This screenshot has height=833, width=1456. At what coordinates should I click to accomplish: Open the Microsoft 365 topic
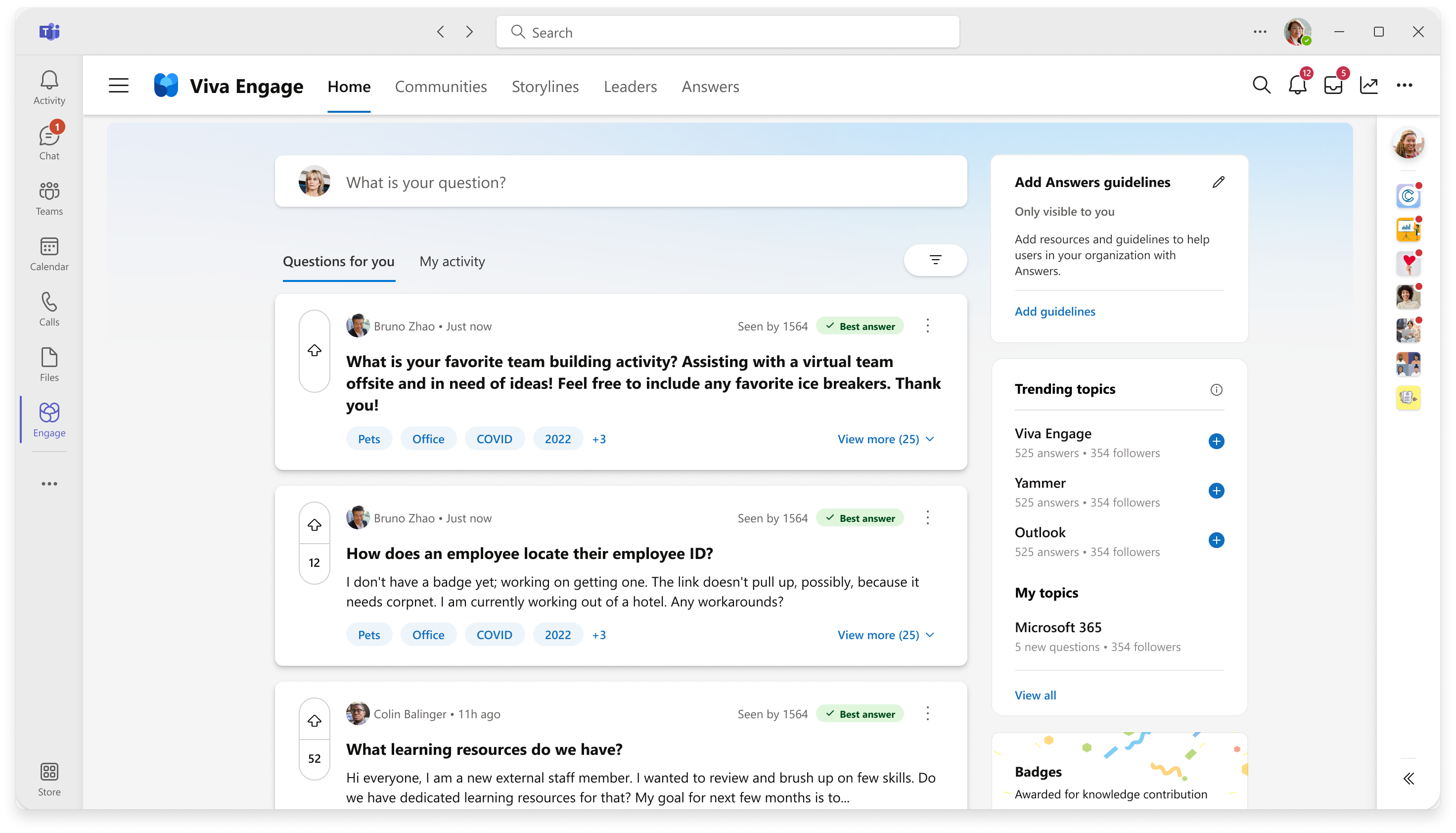pos(1058,628)
